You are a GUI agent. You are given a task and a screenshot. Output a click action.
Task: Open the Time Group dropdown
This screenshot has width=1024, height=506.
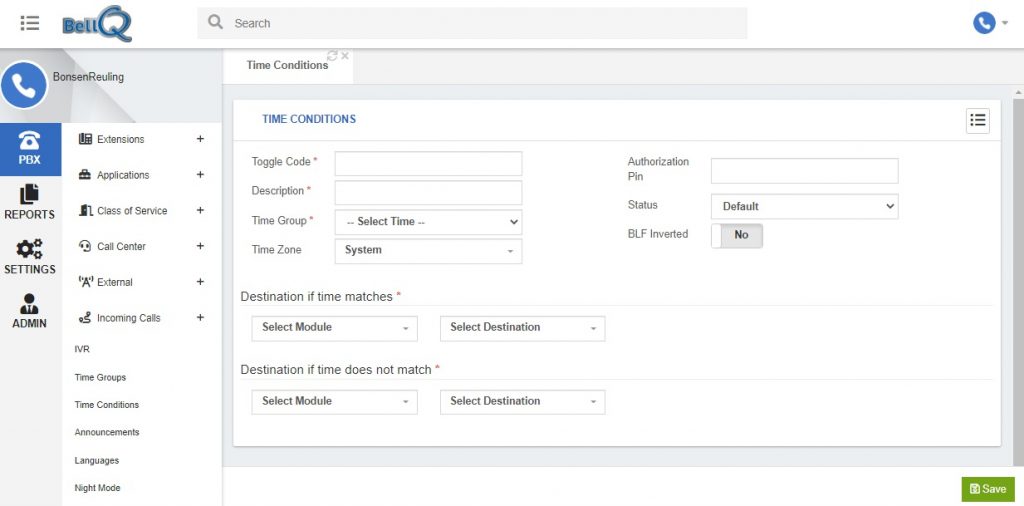tap(428, 222)
